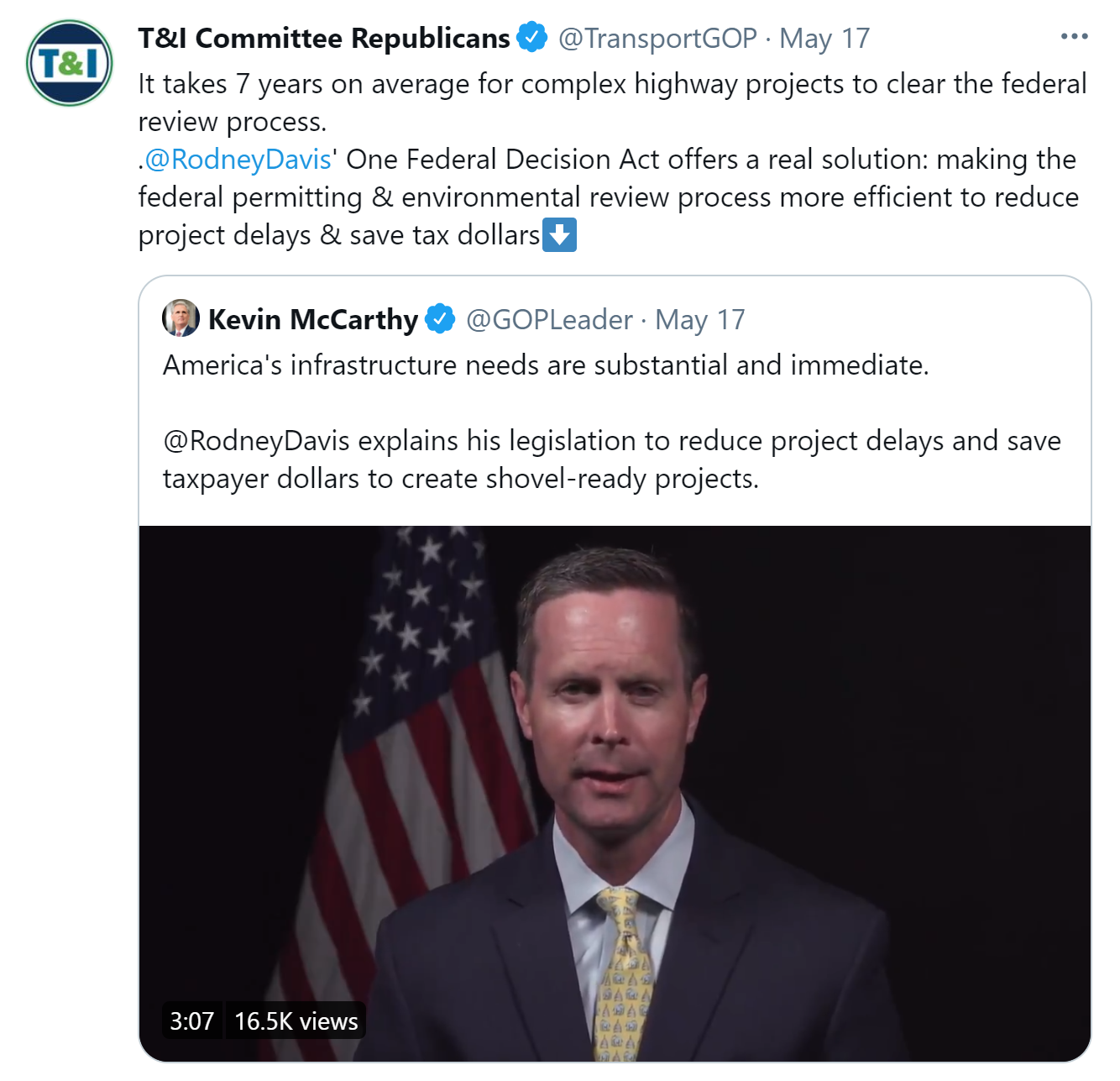The height and width of the screenshot is (1081, 1120).
Task: Click the T&I Committee profile avatar
Action: 70,63
